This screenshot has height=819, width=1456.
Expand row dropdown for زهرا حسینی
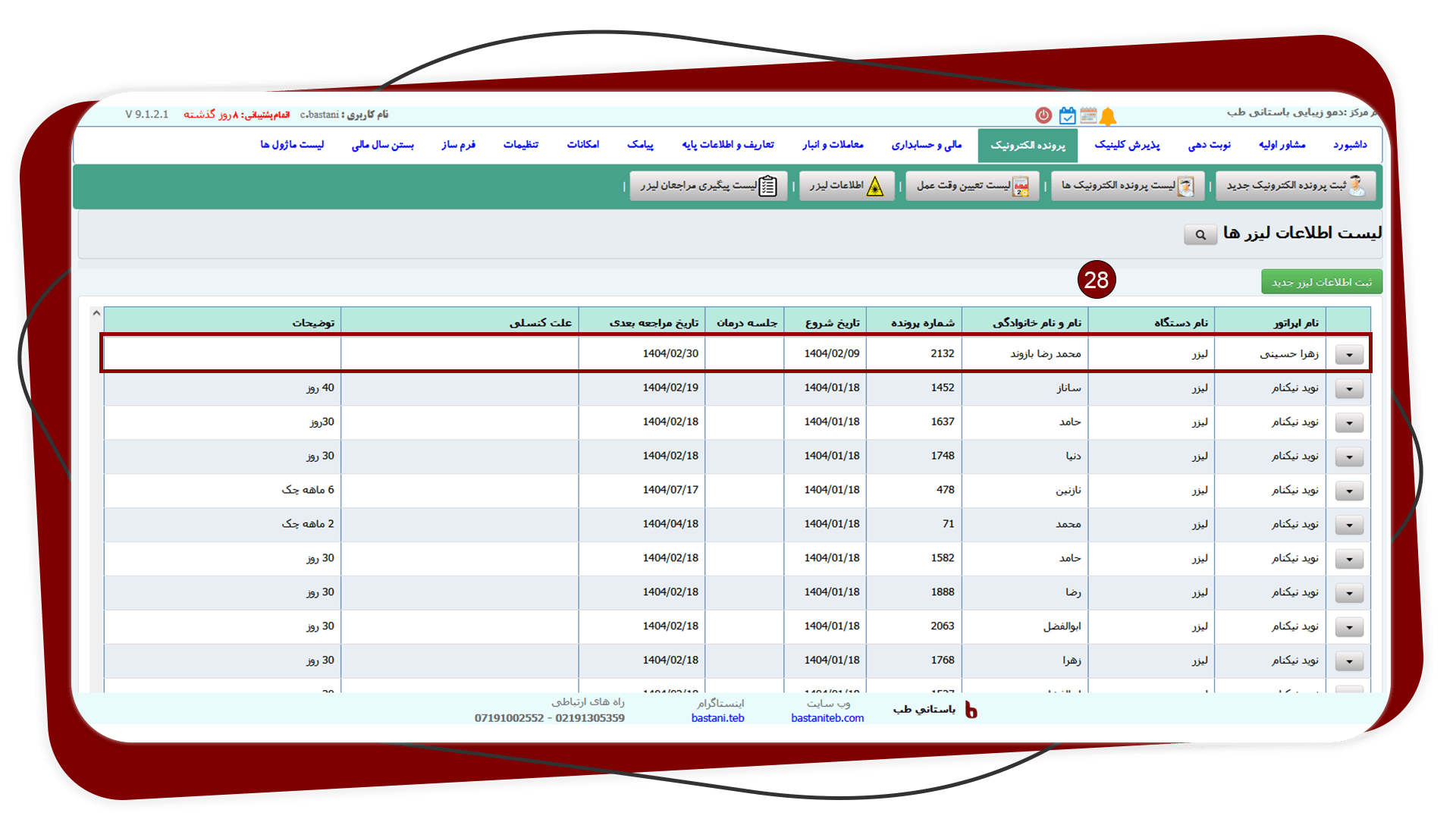(1349, 355)
